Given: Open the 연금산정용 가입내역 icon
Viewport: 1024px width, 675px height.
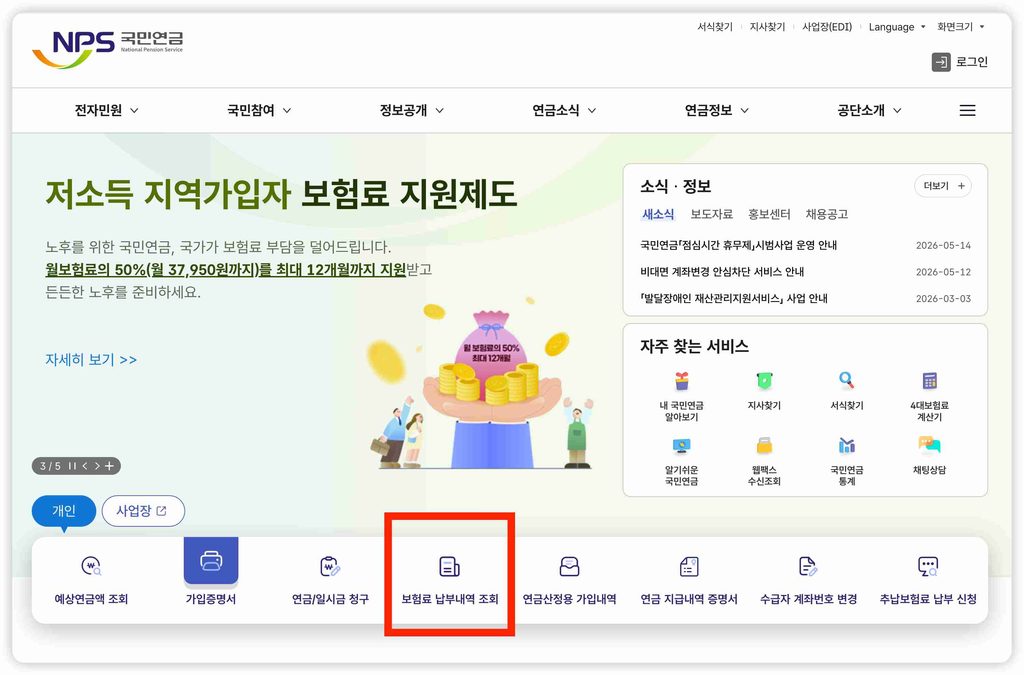Looking at the screenshot, I should pos(569,566).
